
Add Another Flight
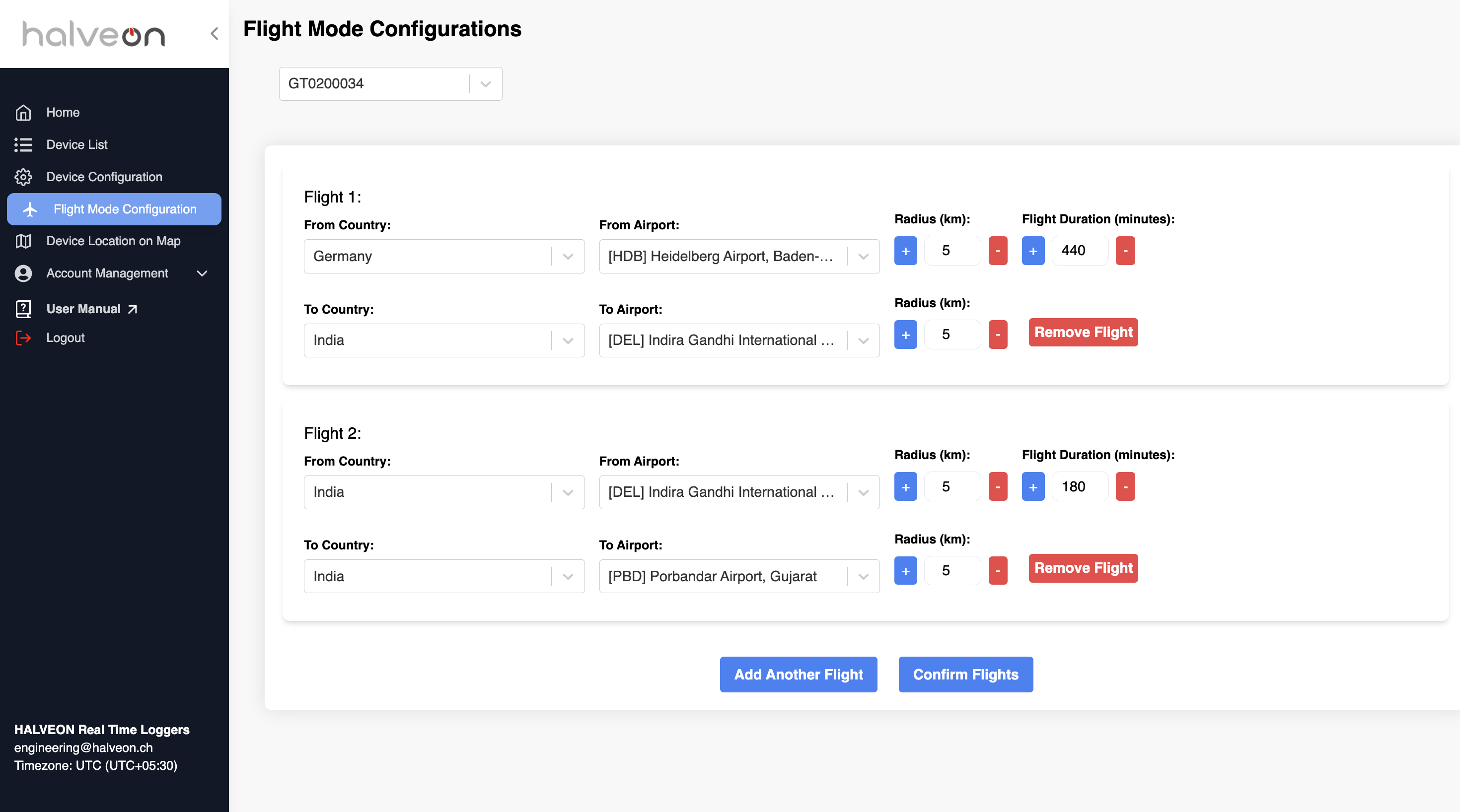pyautogui.click(x=798, y=675)
